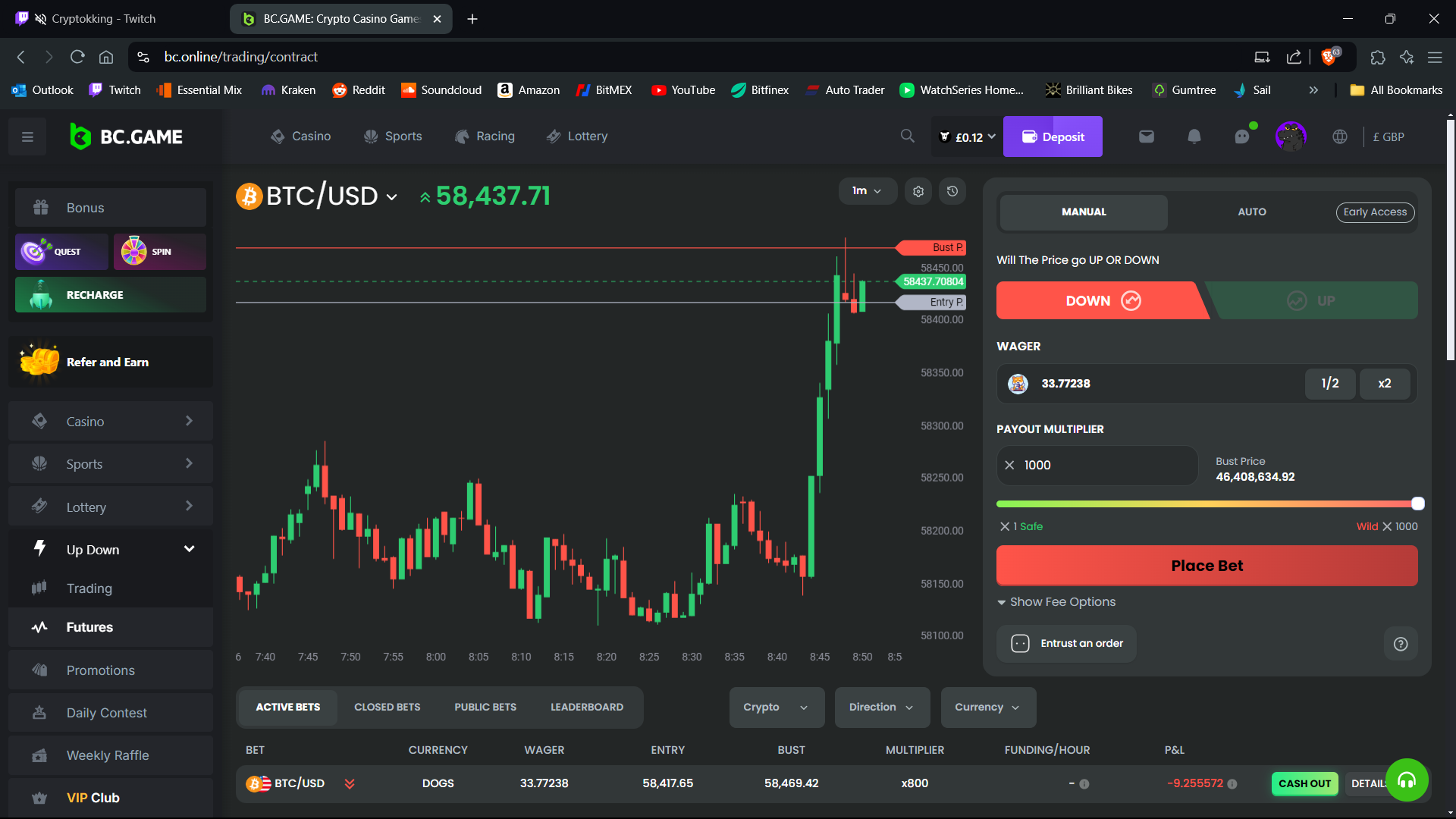The image size is (1456, 819).
Task: Switch to AUTO mode
Action: click(x=1251, y=212)
